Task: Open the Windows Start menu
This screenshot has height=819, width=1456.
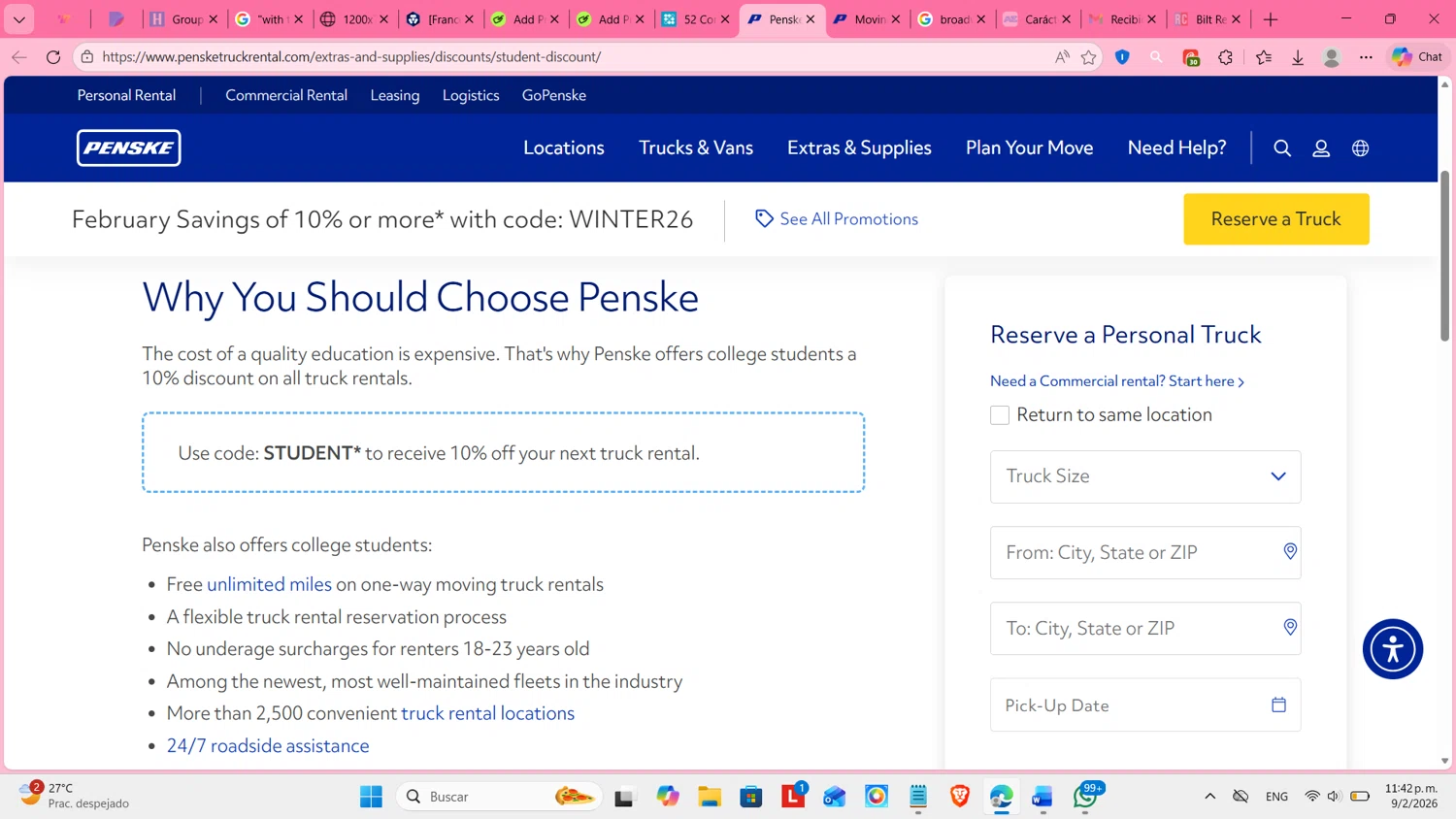Action: point(371,797)
